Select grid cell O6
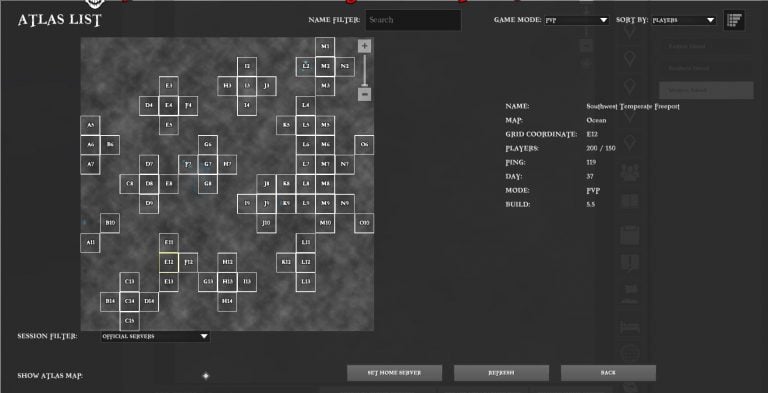Viewport: 768px width, 393px height. (x=364, y=145)
